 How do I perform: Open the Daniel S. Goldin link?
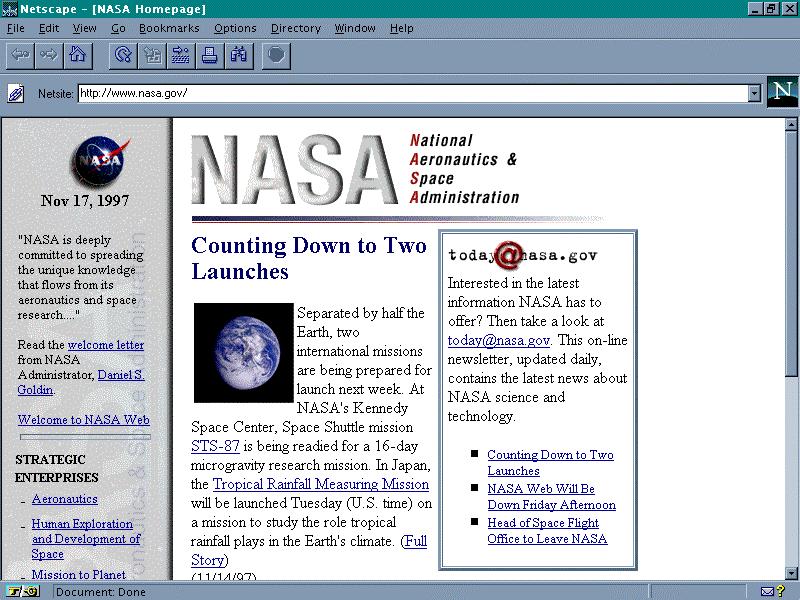[x=81, y=382]
